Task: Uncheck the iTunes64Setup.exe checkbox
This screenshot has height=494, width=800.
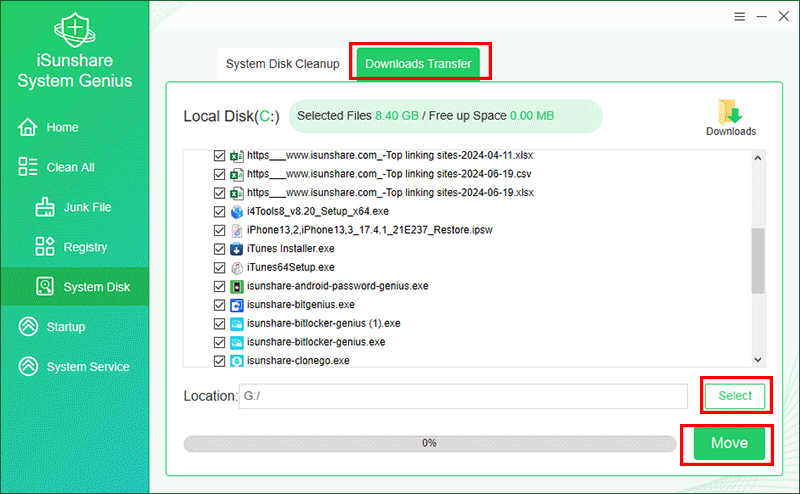Action: 220,267
